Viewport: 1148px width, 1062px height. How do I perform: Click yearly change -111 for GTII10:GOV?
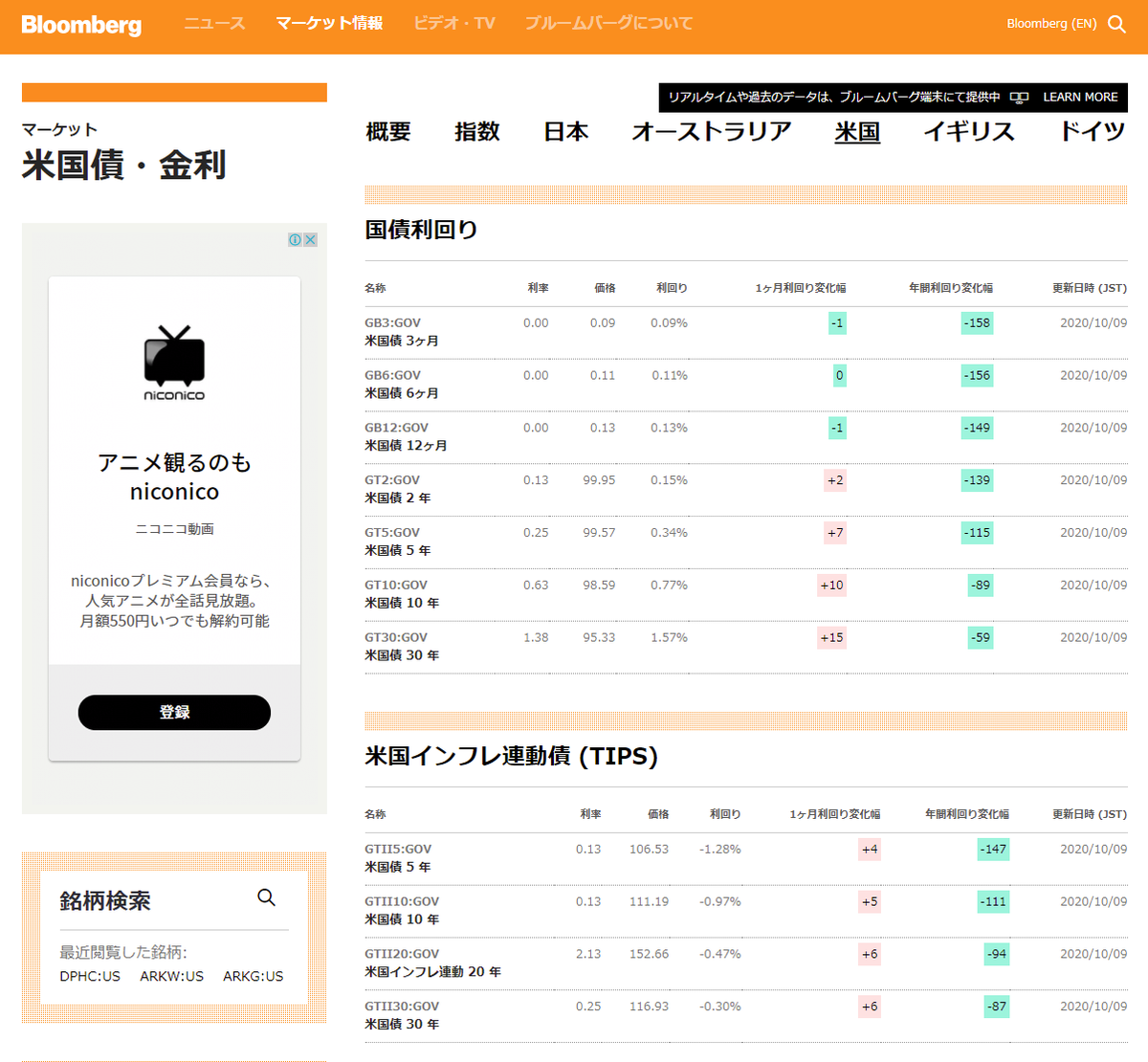(993, 902)
